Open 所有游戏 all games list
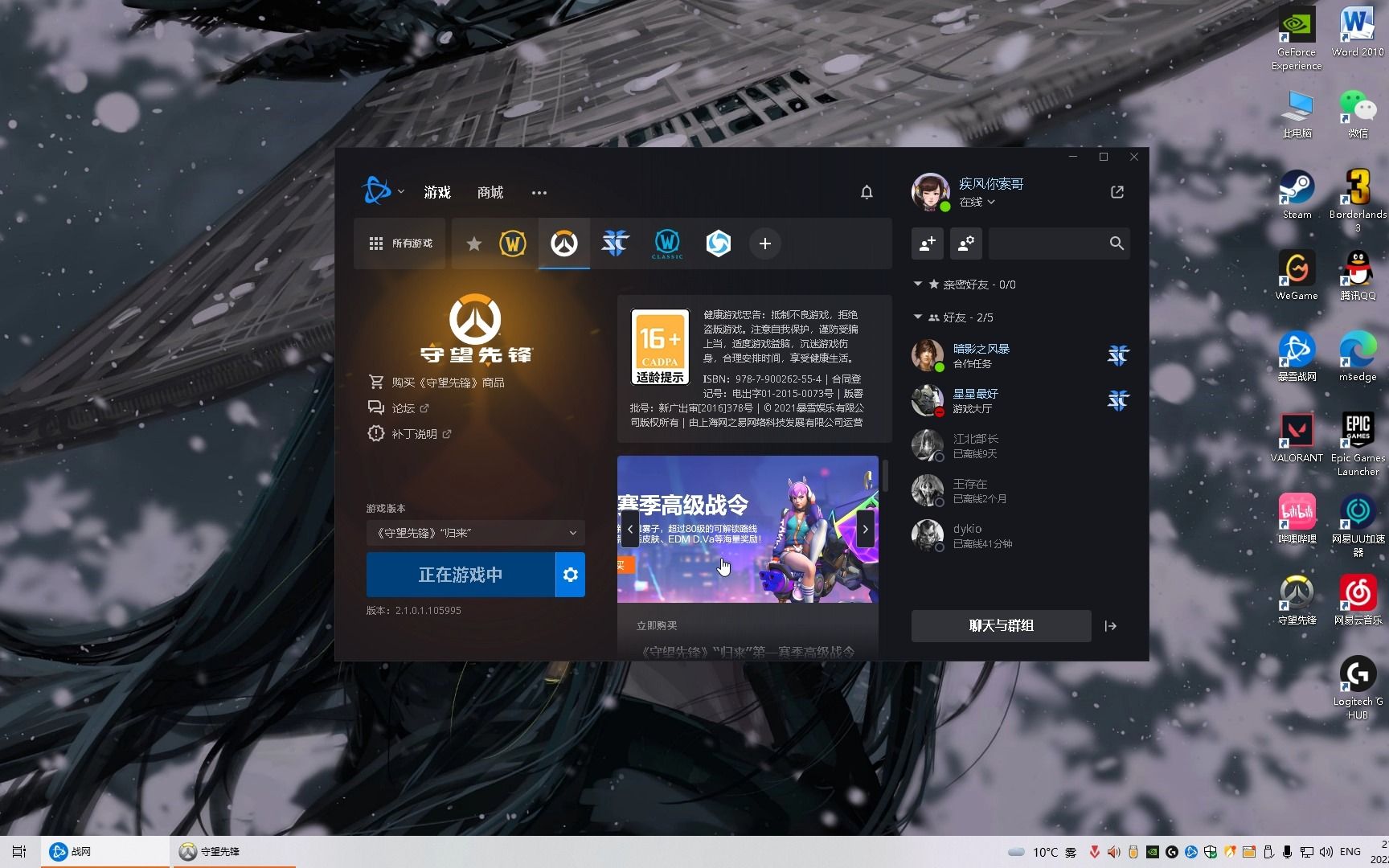Screen dimensions: 1389x868 click(x=399, y=243)
